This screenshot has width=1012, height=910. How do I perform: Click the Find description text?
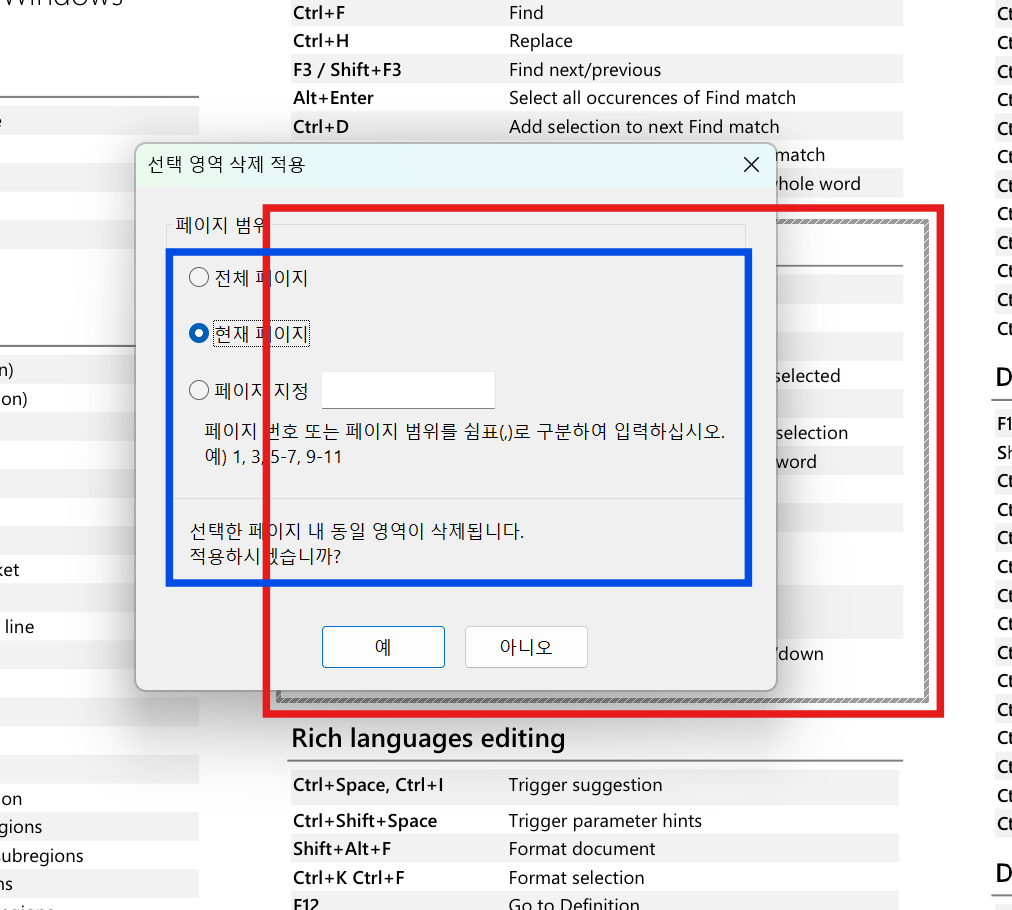(x=526, y=13)
